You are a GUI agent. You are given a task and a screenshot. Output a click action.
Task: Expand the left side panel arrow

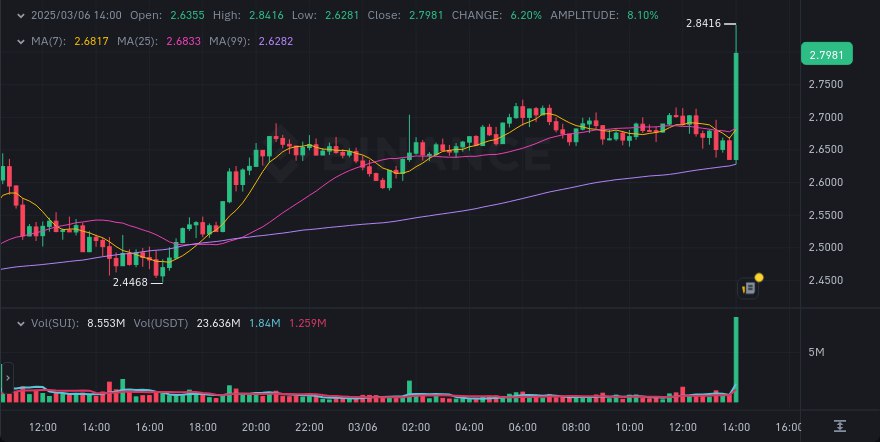pos(7,378)
